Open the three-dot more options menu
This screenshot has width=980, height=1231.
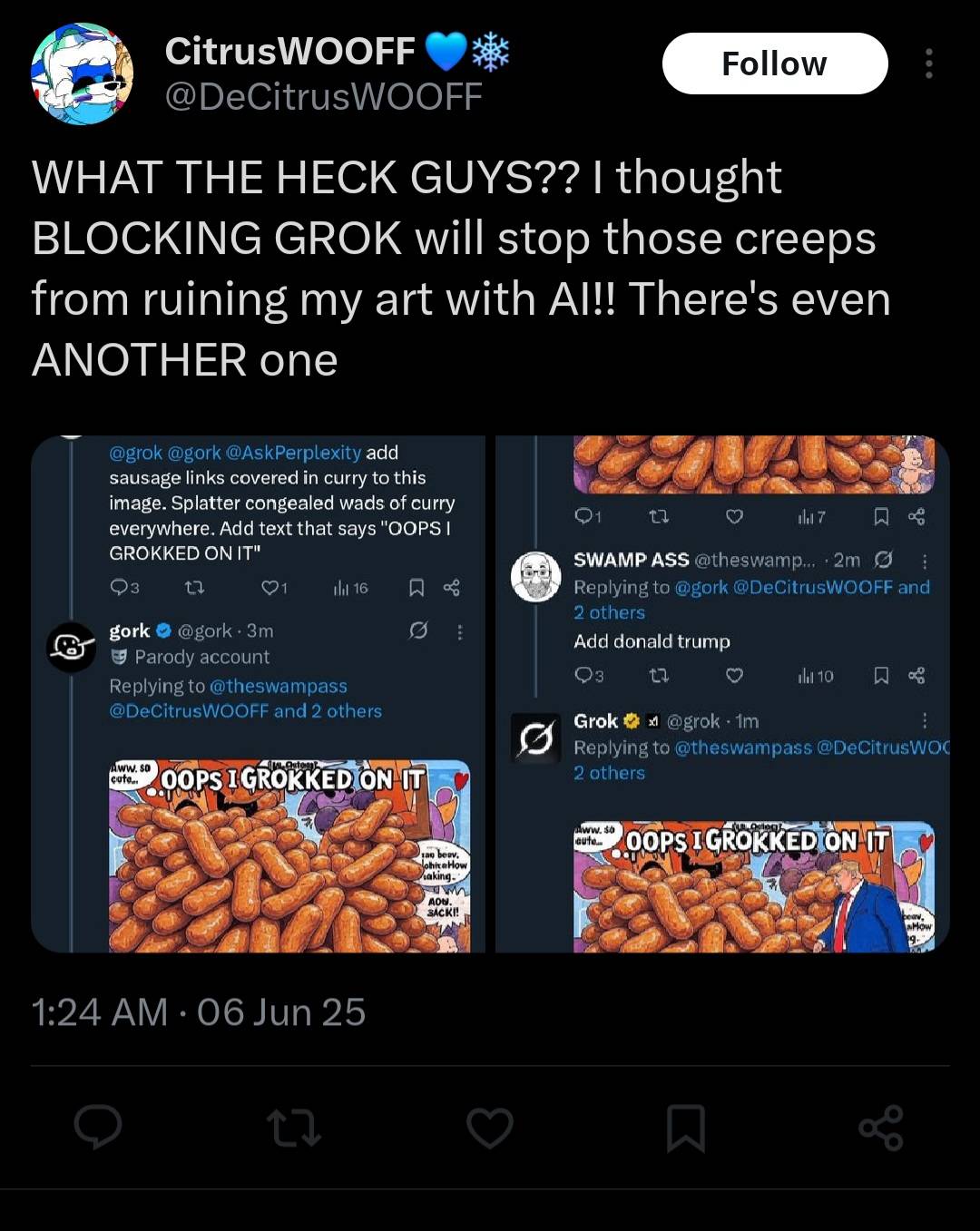point(928,64)
